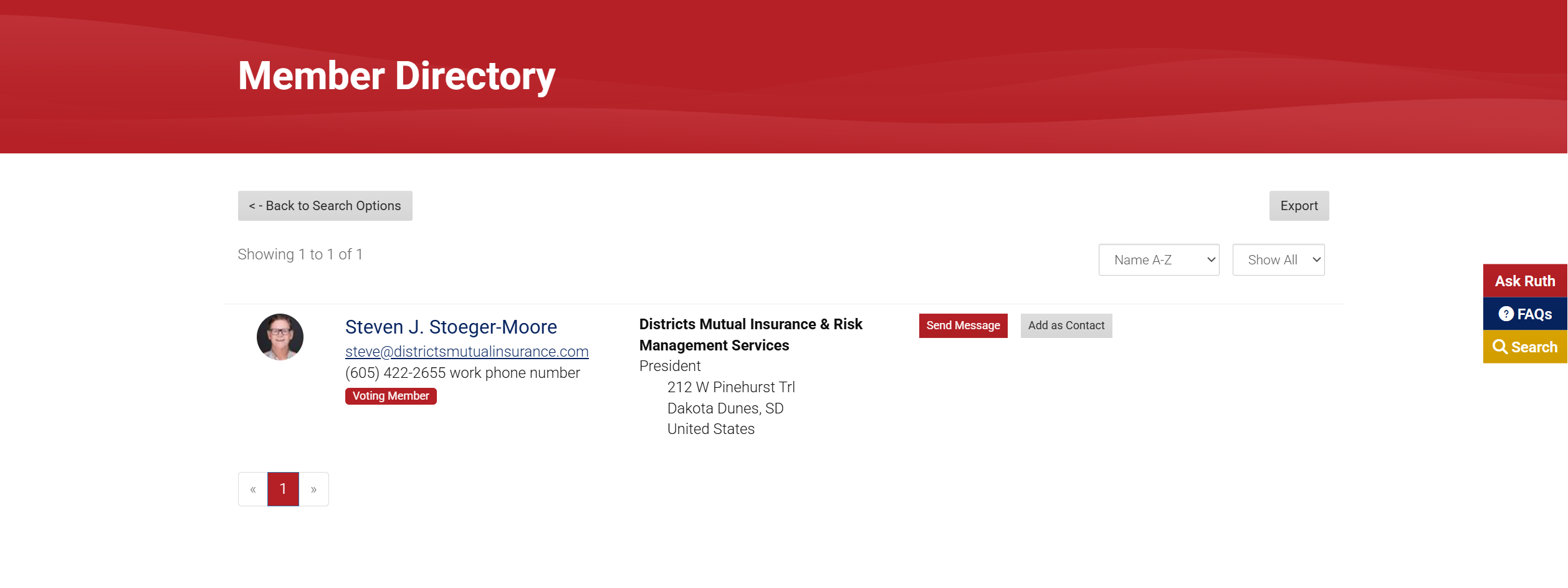Click Steven's profile photo thumbnail
This screenshot has width=1568, height=588.
pyautogui.click(x=280, y=337)
